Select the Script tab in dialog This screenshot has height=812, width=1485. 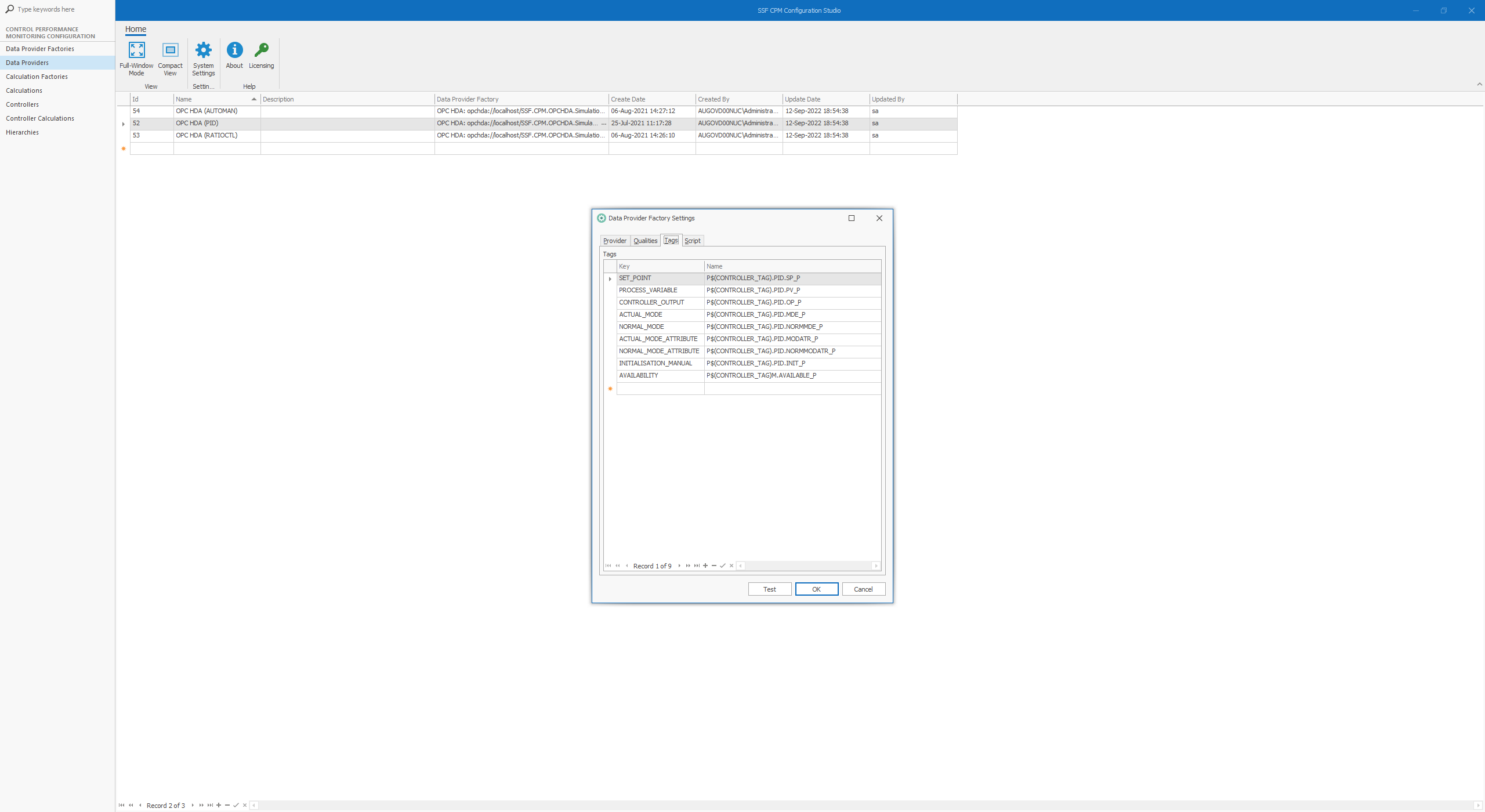pos(692,240)
